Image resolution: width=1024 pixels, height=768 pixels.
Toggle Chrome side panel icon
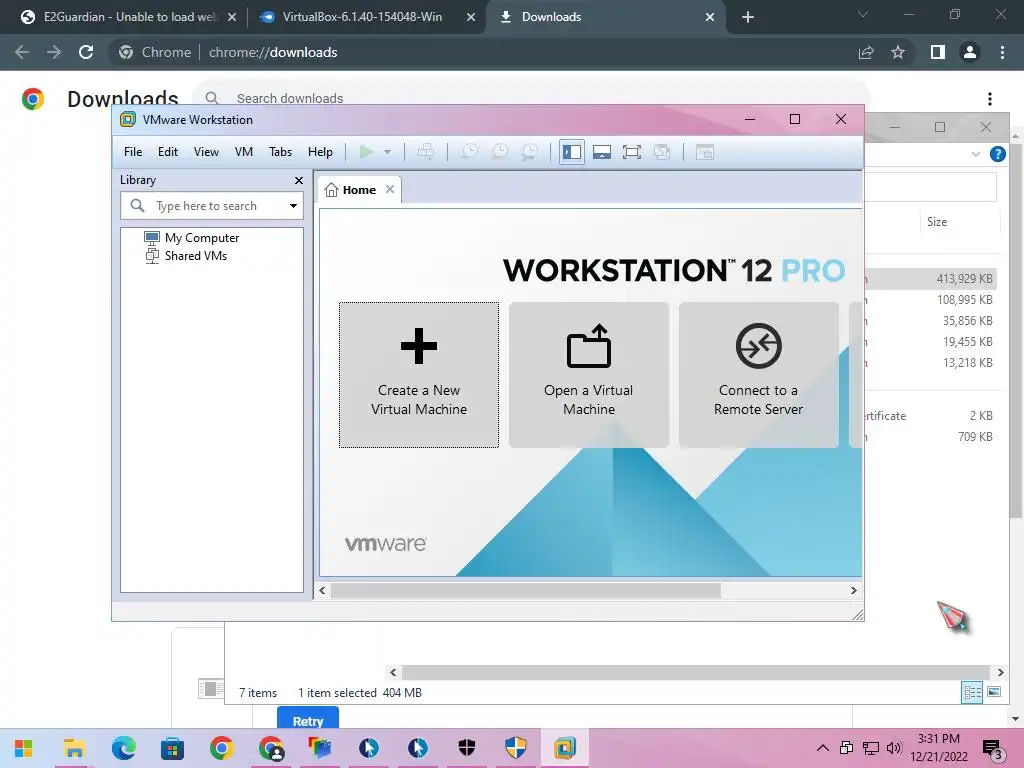[x=938, y=52]
